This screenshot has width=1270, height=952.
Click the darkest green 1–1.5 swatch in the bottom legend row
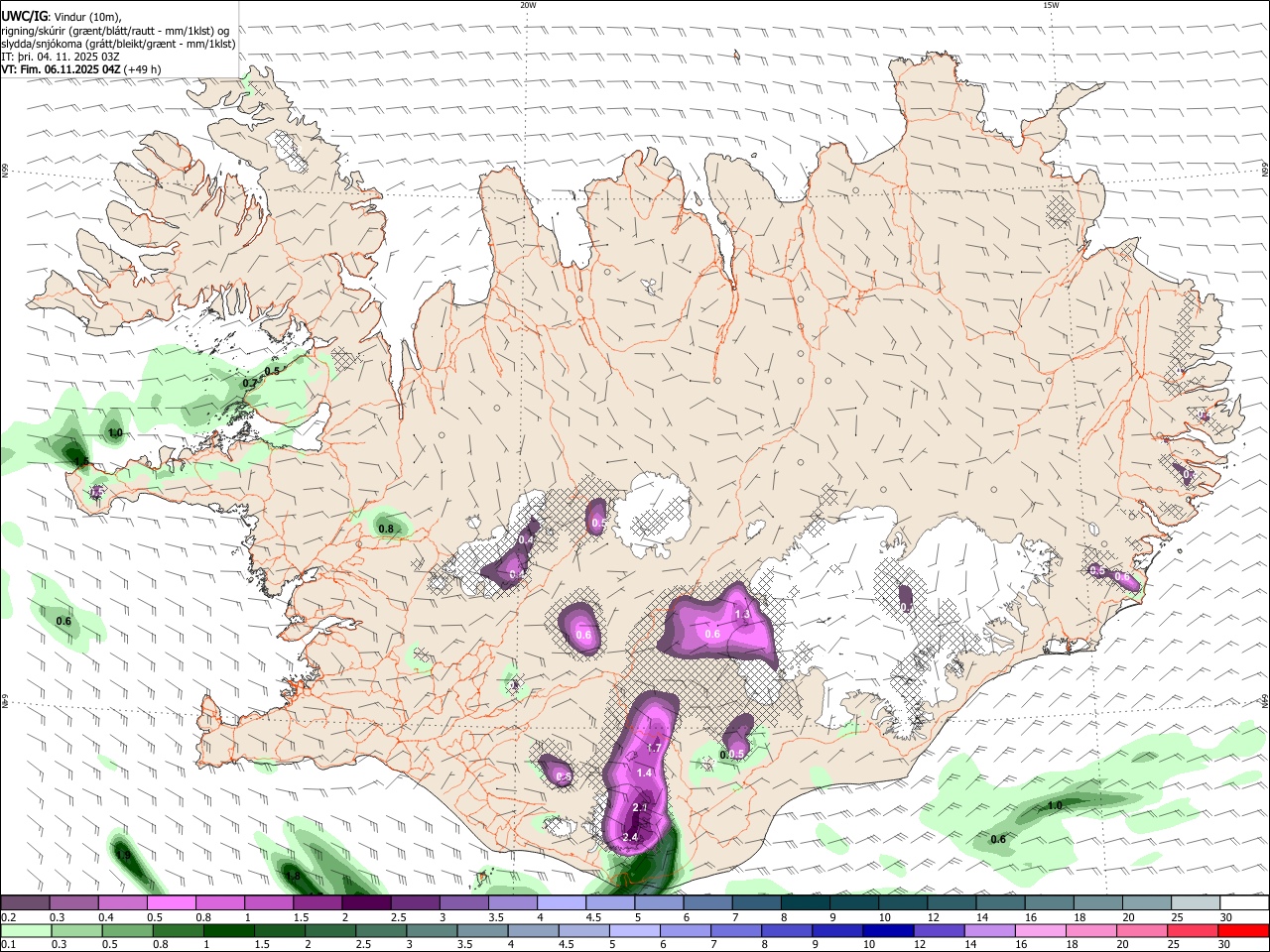[x=228, y=930]
